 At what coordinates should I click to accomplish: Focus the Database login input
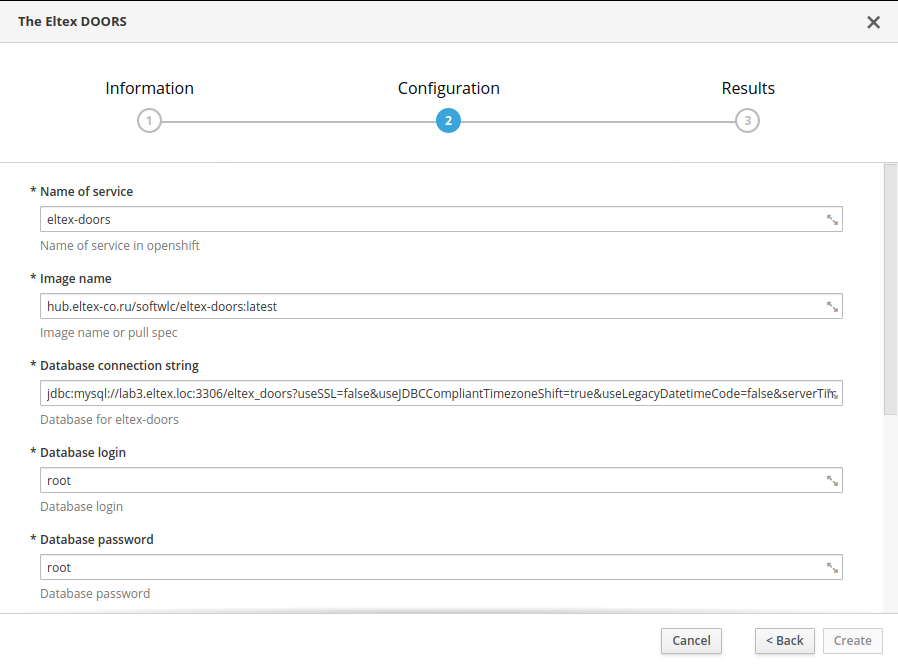[x=430, y=481]
